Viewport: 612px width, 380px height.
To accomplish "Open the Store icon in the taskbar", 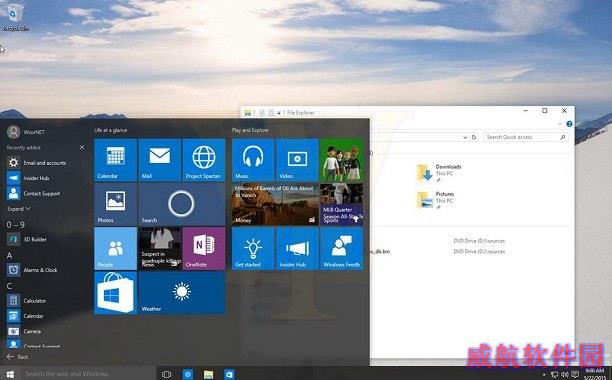I will [x=230, y=374].
